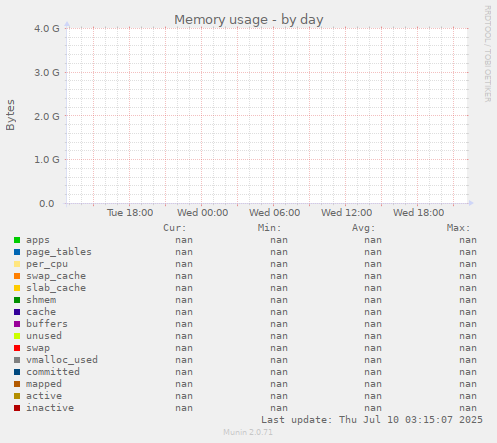
Task: Click the 'Bytes' vertical axis label
Action: [x=10, y=115]
